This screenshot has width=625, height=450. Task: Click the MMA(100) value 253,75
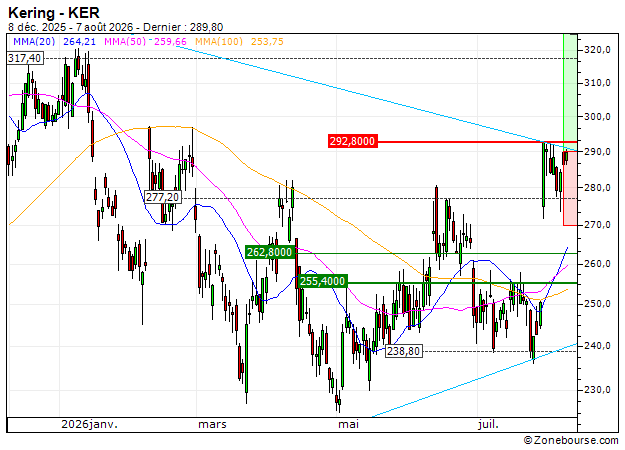[x=267, y=41]
